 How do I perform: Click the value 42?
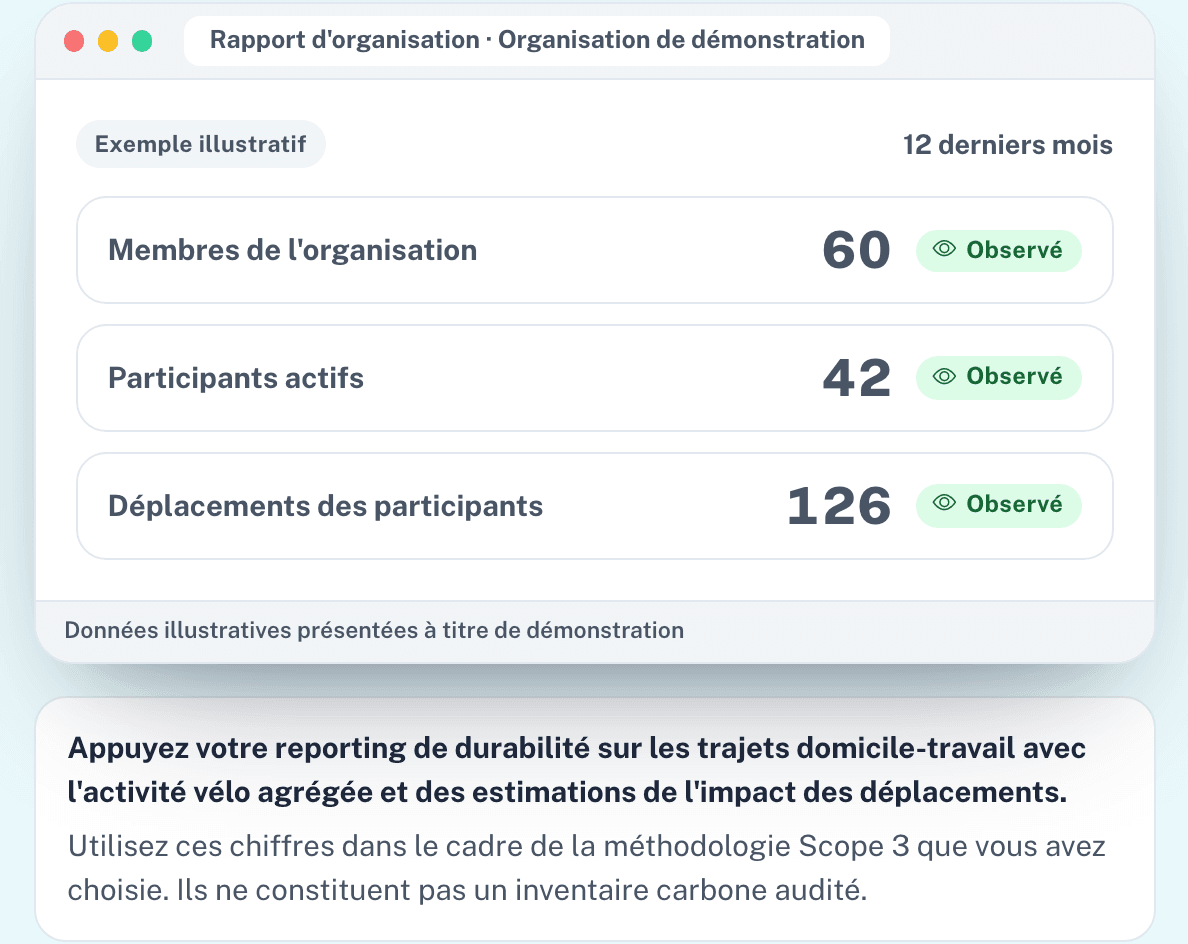pos(856,377)
